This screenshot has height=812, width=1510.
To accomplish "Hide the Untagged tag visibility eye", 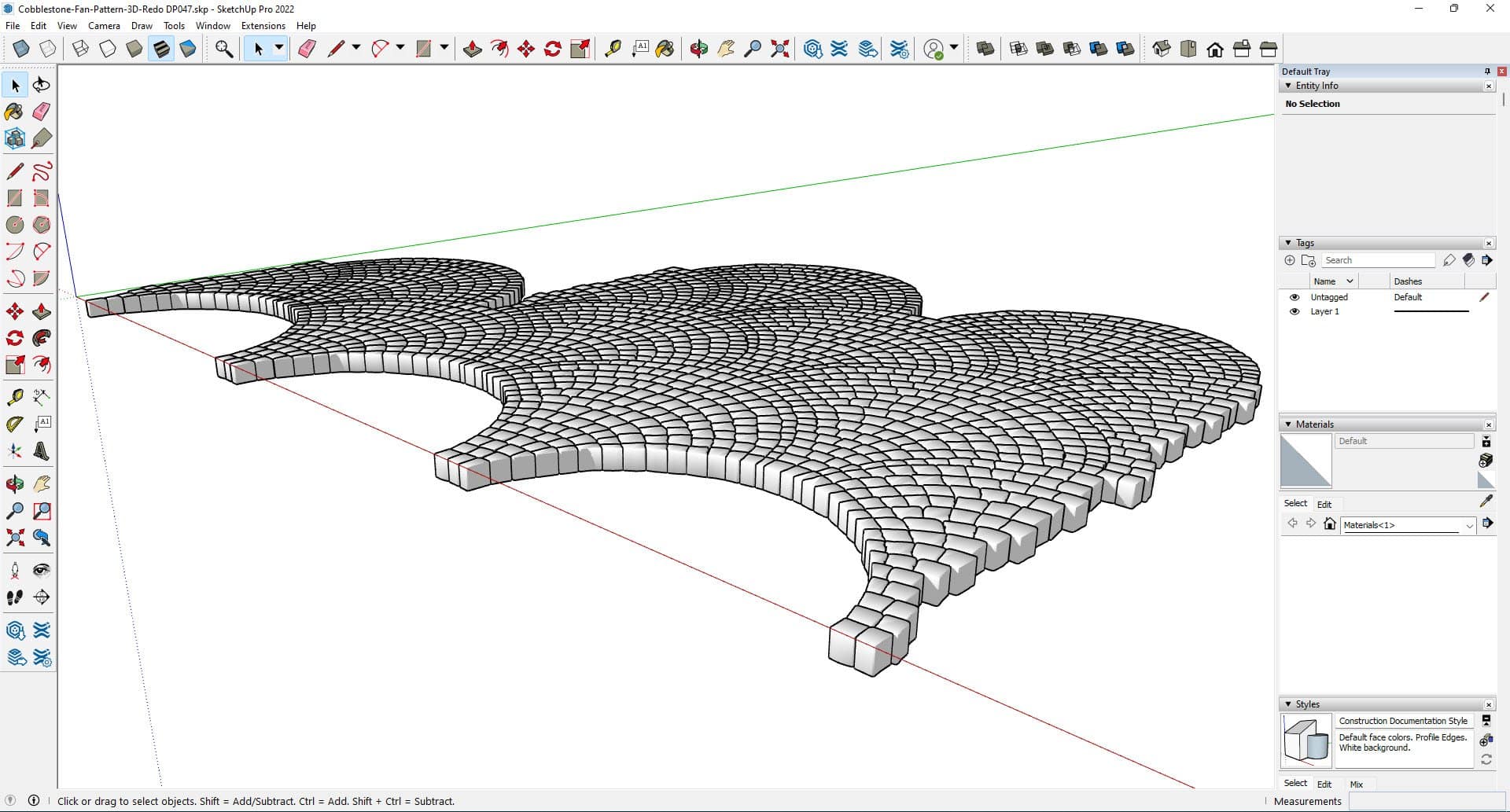I will click(x=1295, y=297).
